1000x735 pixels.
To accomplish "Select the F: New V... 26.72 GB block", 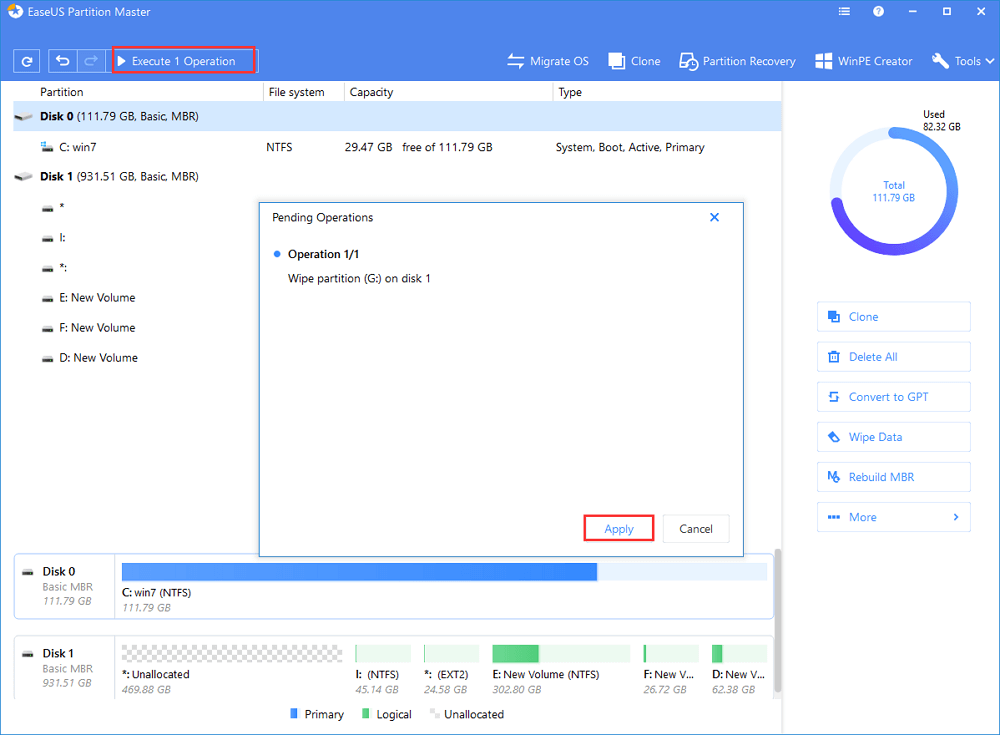I will 671,667.
